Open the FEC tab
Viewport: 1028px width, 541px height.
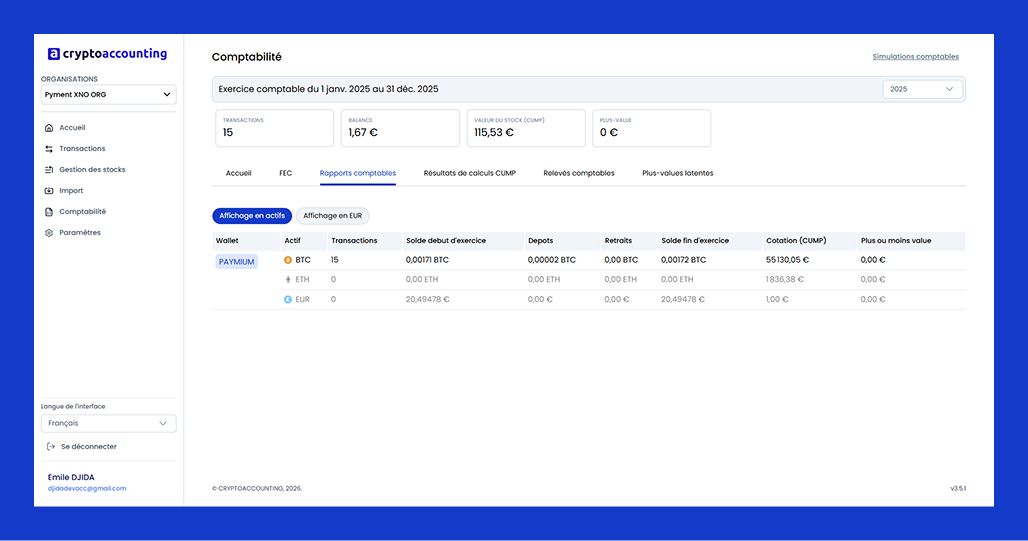pyautogui.click(x=285, y=173)
